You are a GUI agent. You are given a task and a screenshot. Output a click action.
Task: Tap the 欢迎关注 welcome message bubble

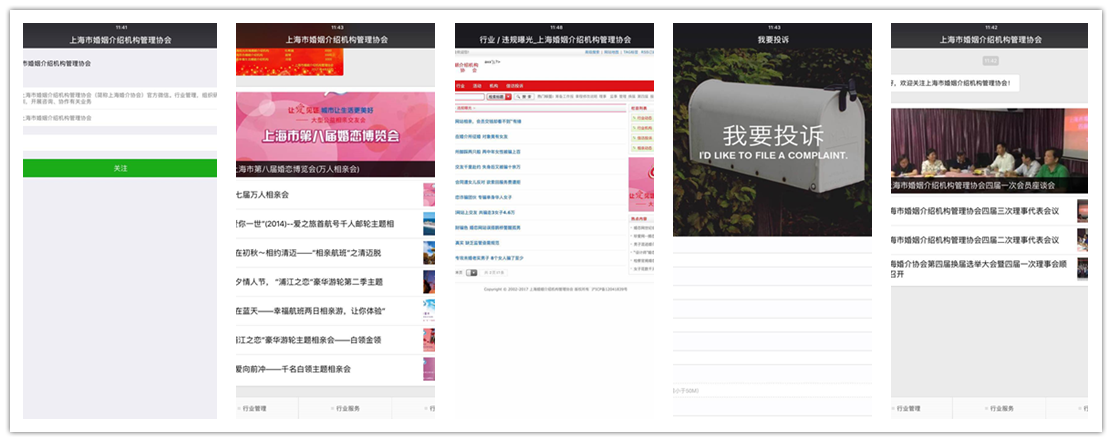pyautogui.click(x=955, y=83)
